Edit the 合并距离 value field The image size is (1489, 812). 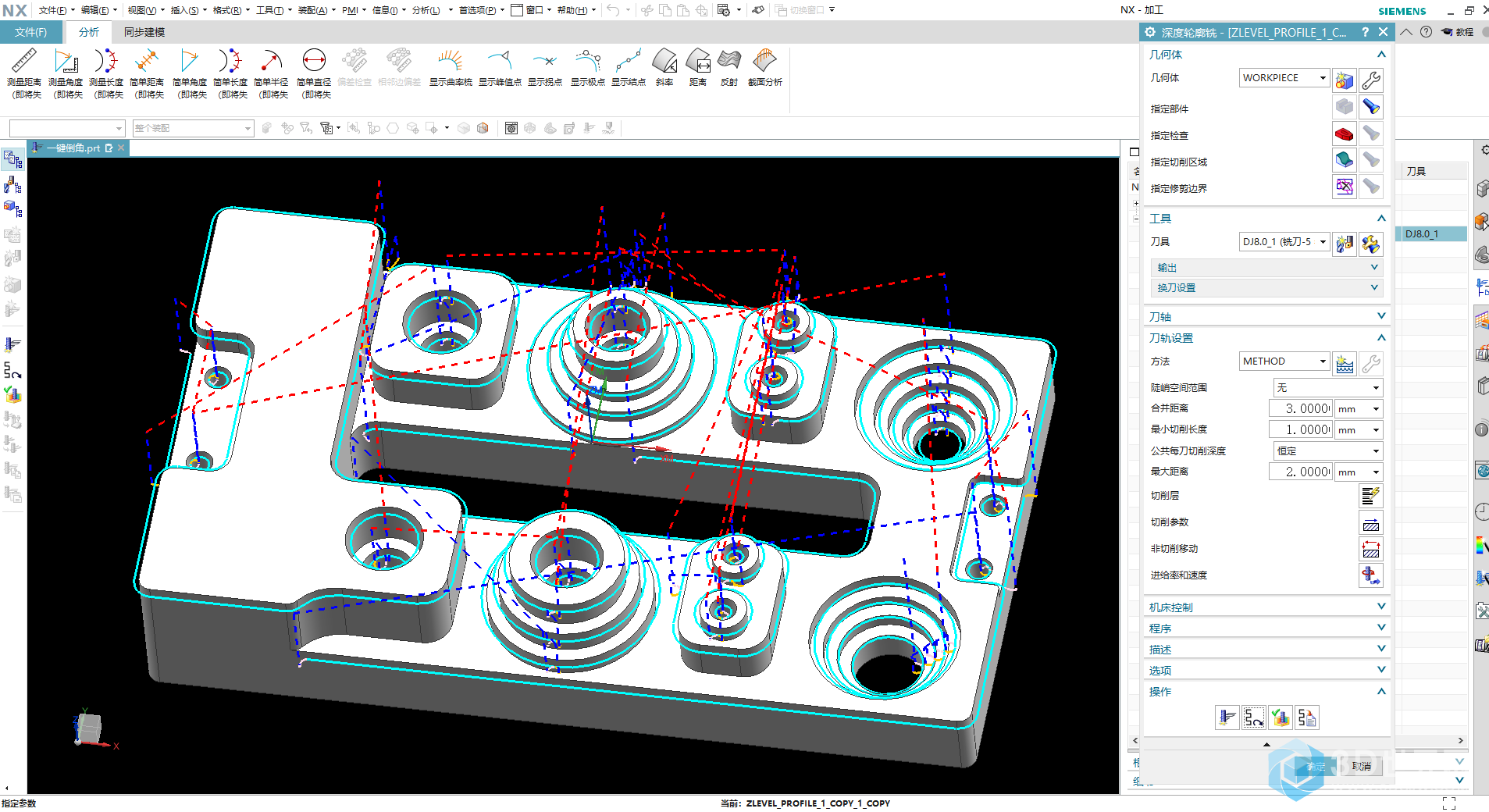click(x=1300, y=408)
